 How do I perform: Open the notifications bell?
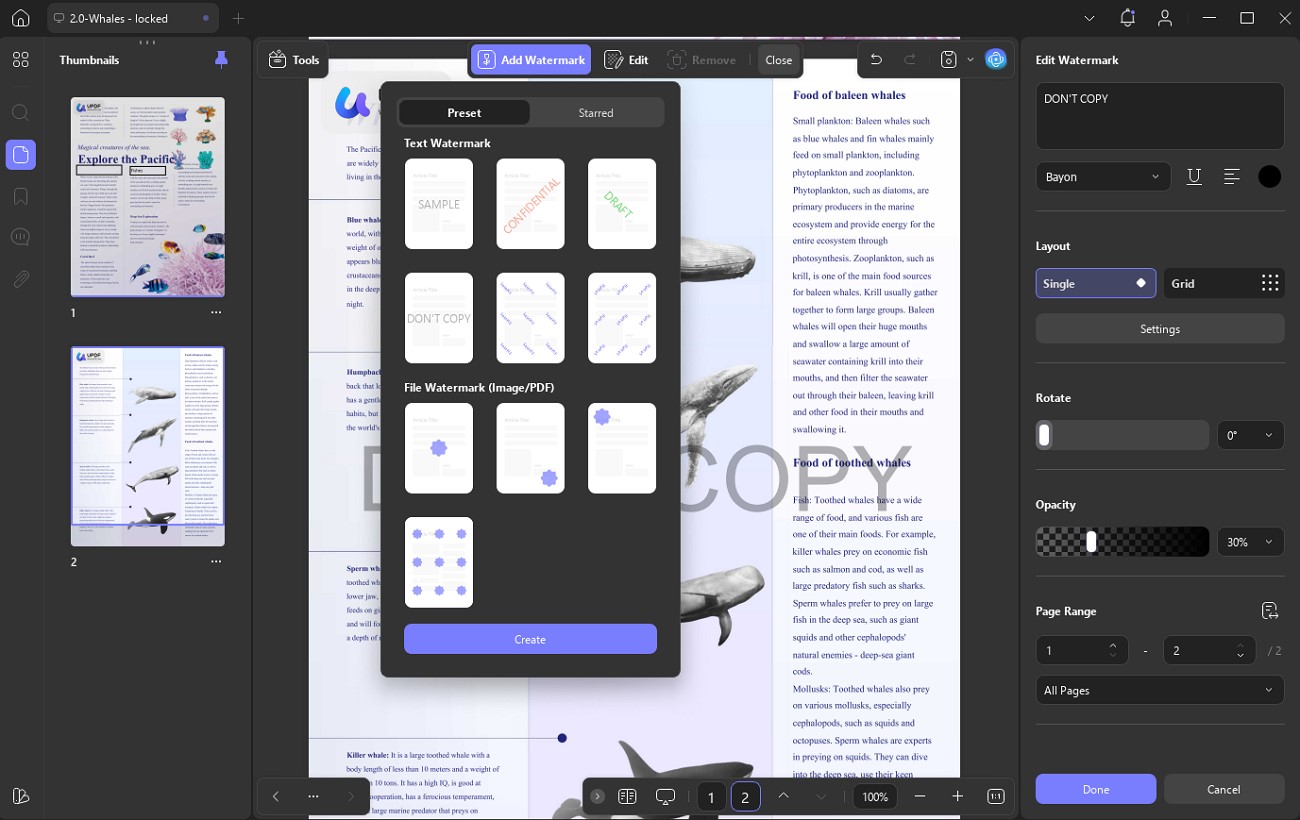coord(1128,18)
